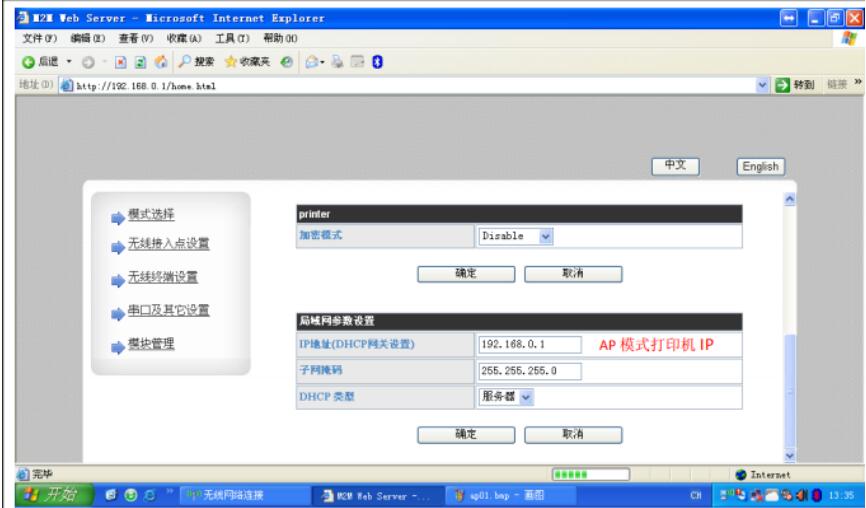Expand the DHCP 类型 dropdown

click(x=507, y=397)
